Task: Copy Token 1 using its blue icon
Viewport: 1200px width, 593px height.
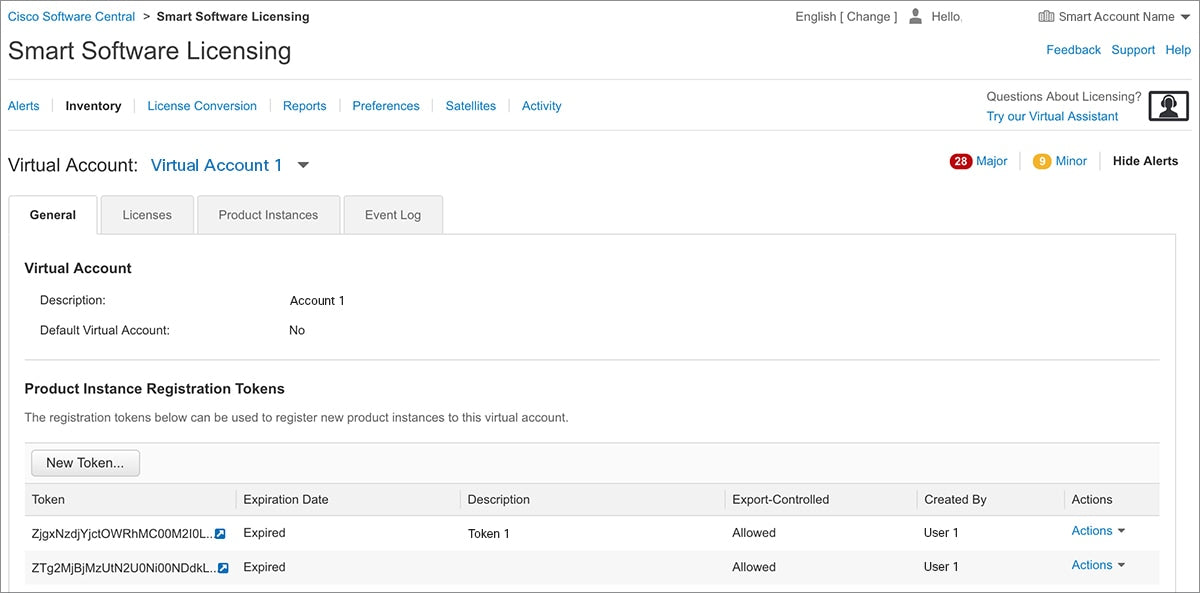Action: 219,533
